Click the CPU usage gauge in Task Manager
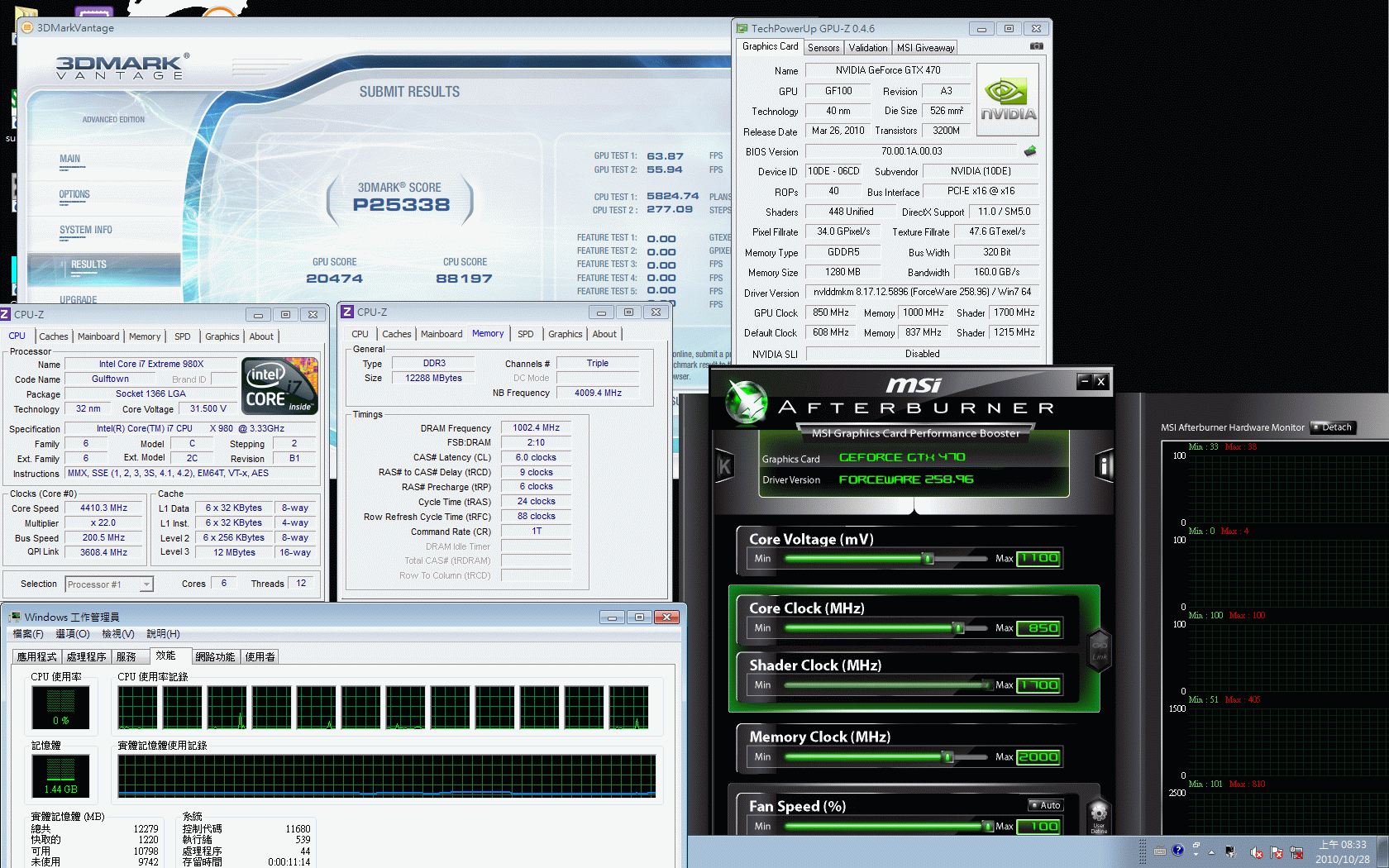This screenshot has width=1389, height=868. coord(60,707)
